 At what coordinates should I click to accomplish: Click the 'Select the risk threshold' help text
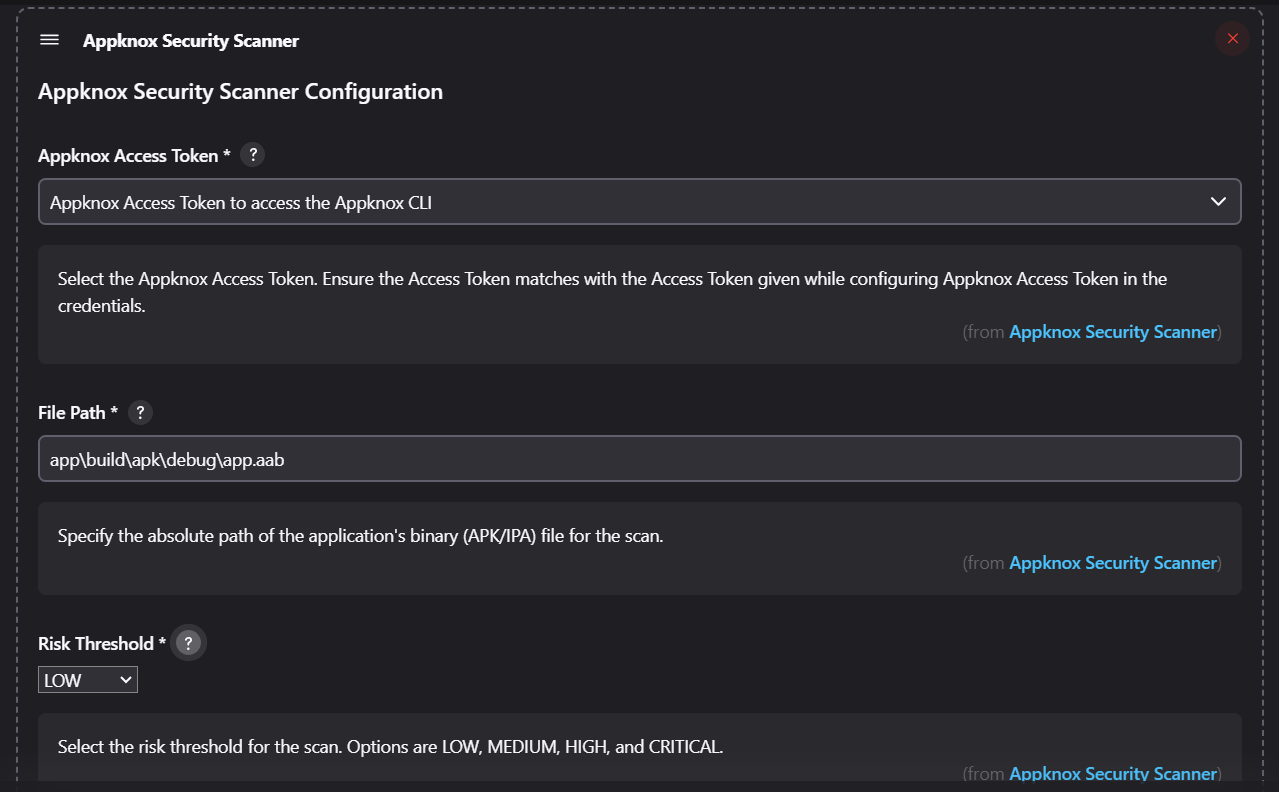390,747
